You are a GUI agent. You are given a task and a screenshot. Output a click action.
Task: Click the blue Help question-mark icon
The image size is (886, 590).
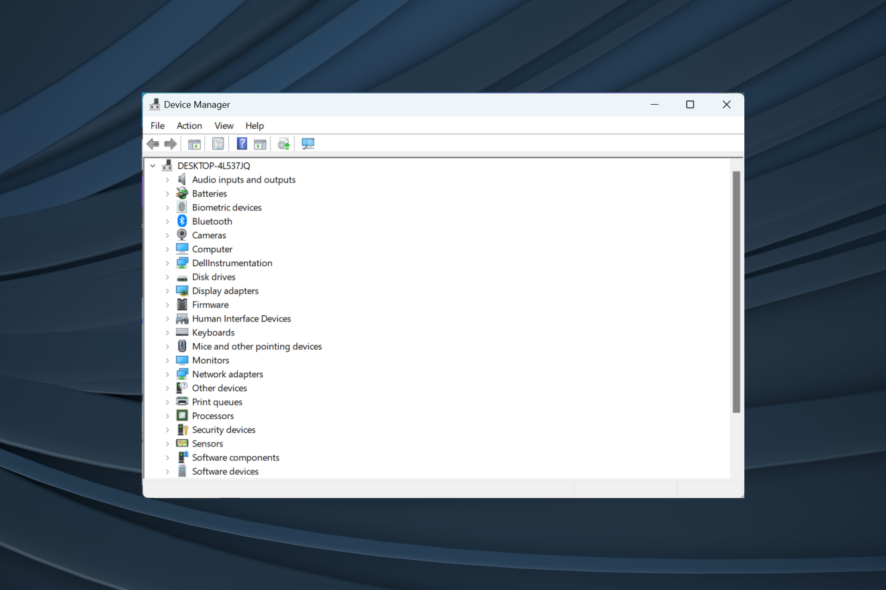[242, 144]
